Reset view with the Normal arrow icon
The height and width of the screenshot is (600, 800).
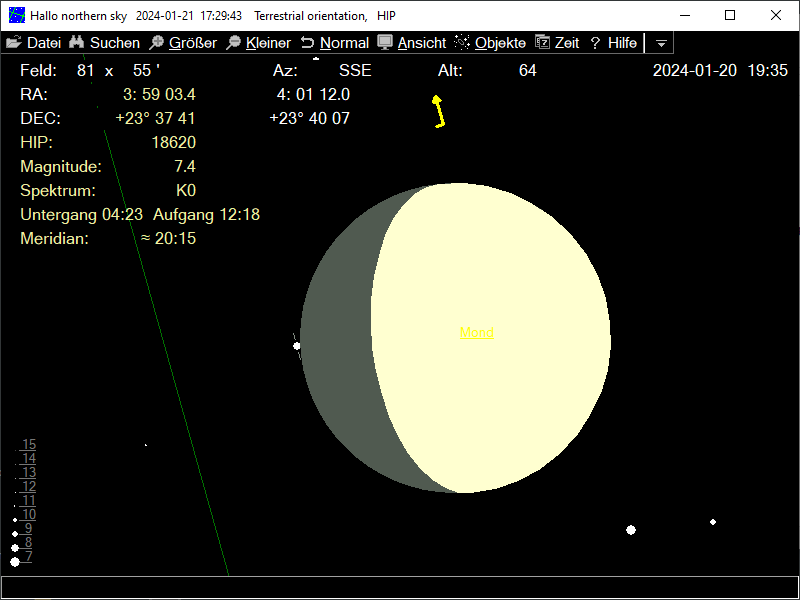pos(307,43)
